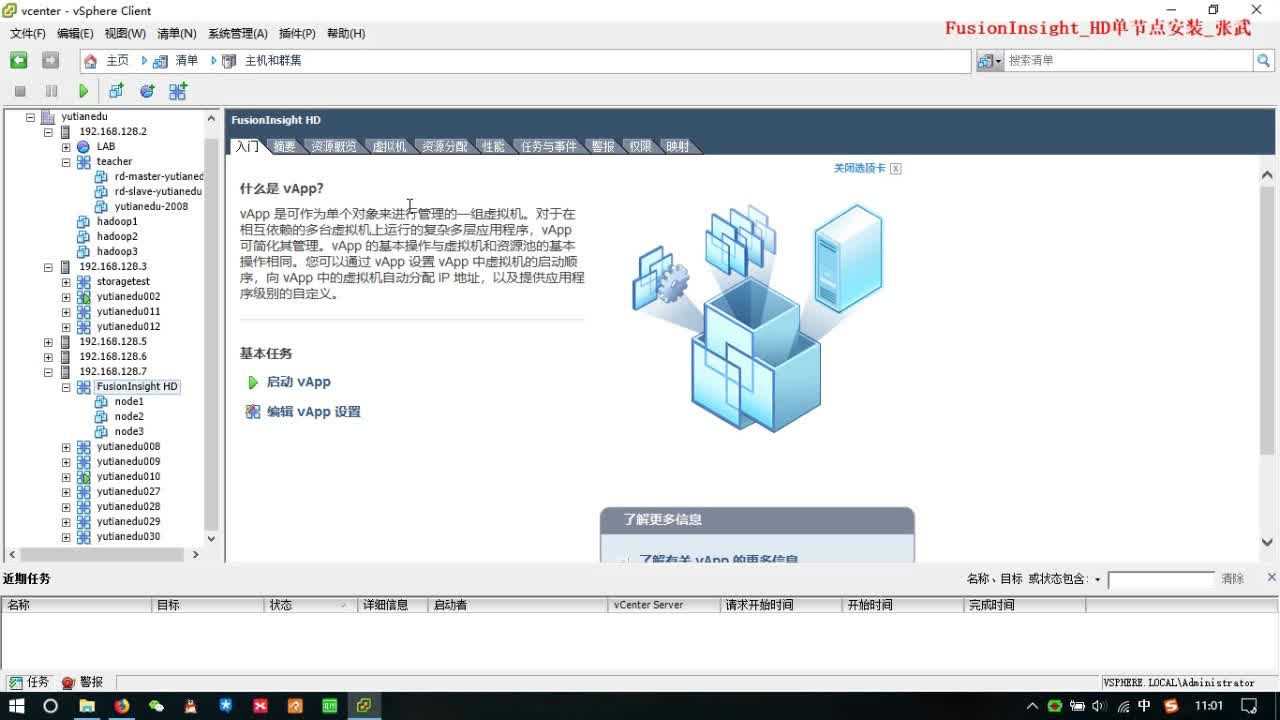Show the 任务 panel in status bar
Image resolution: width=1280 pixels, height=720 pixels.
pos(28,682)
